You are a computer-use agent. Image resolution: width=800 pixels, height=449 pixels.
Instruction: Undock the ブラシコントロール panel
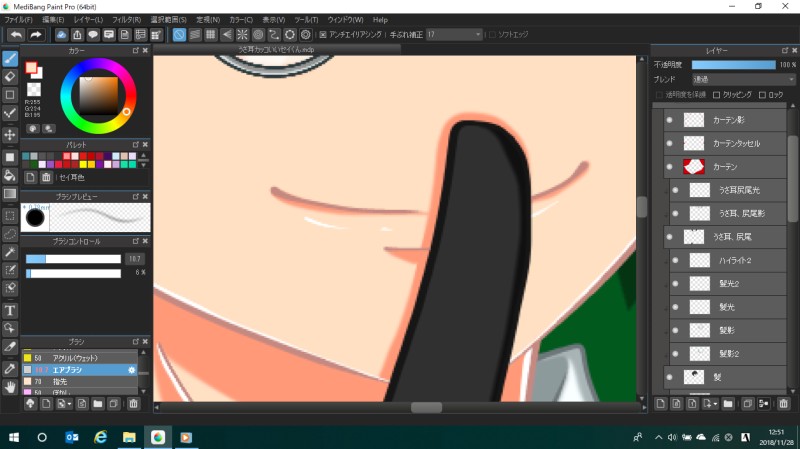pyautogui.click(x=135, y=241)
